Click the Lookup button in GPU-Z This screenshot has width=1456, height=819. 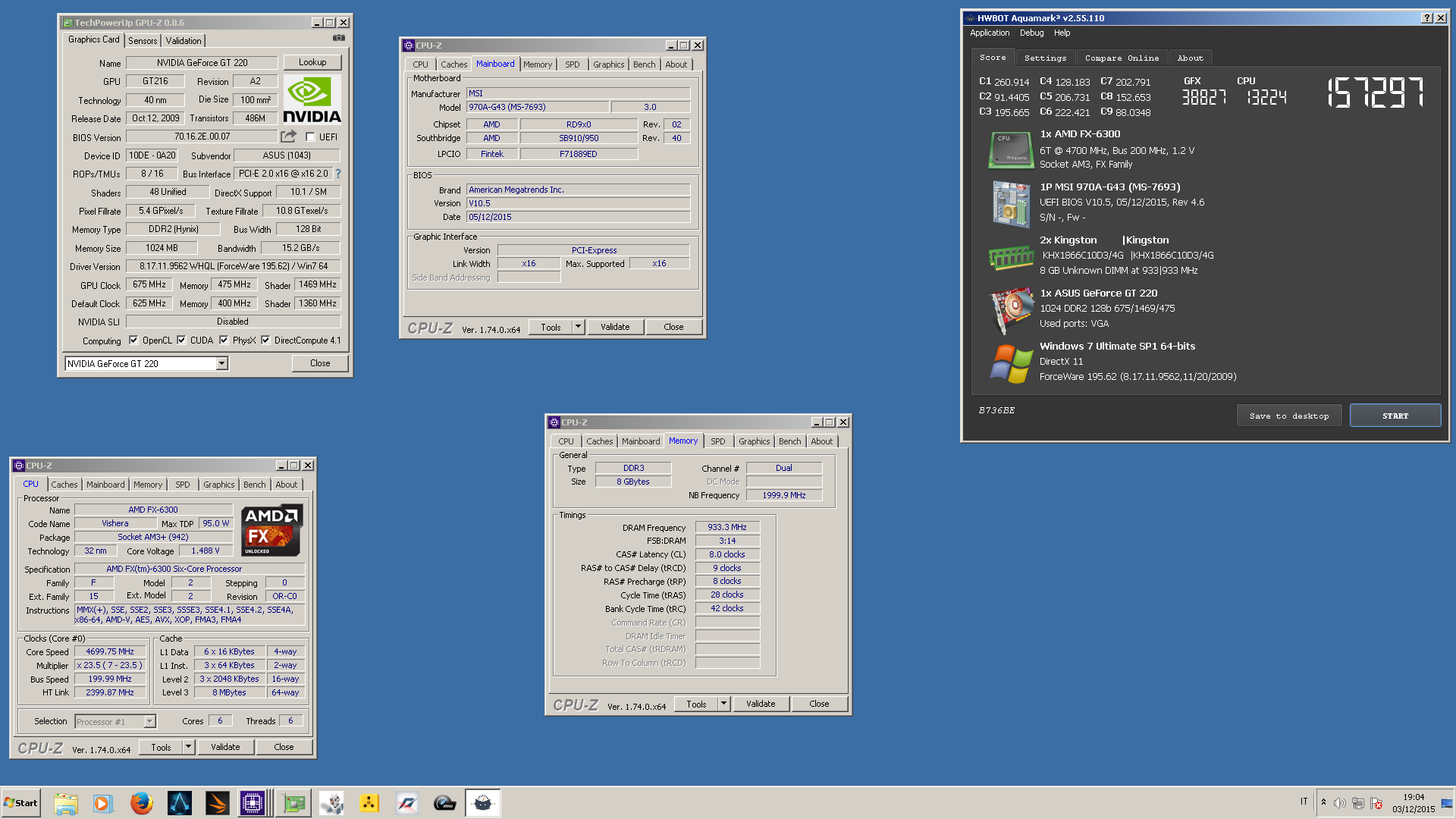point(312,62)
